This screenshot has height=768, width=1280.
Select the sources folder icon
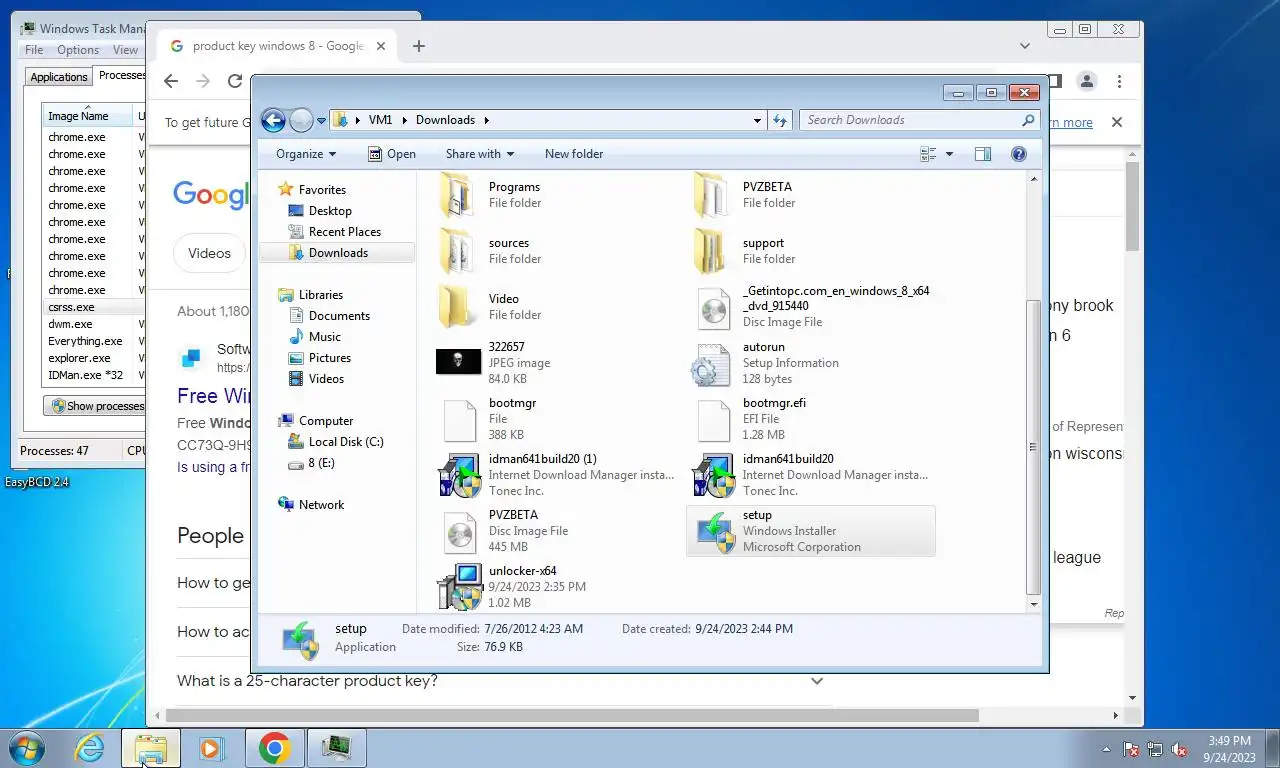(457, 251)
